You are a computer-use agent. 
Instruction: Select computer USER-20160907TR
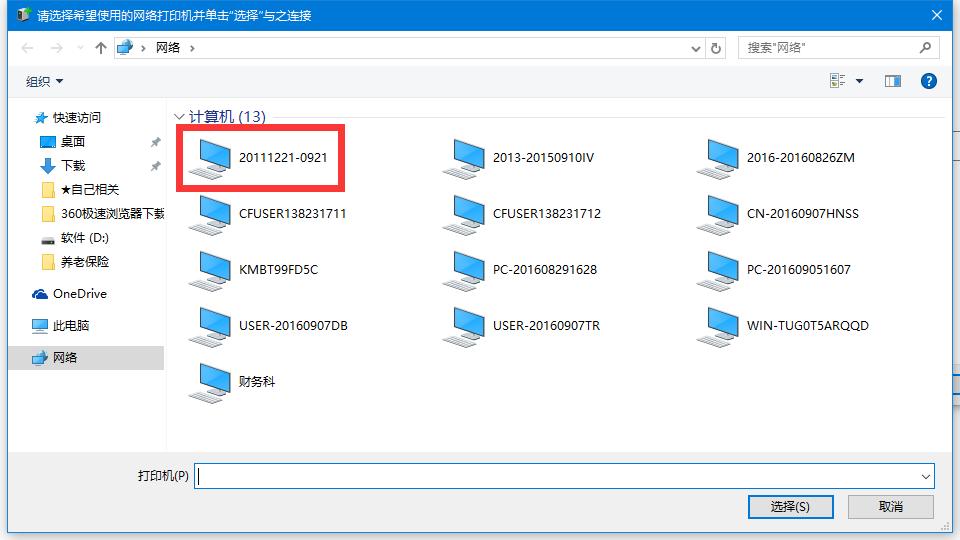pyautogui.click(x=522, y=326)
